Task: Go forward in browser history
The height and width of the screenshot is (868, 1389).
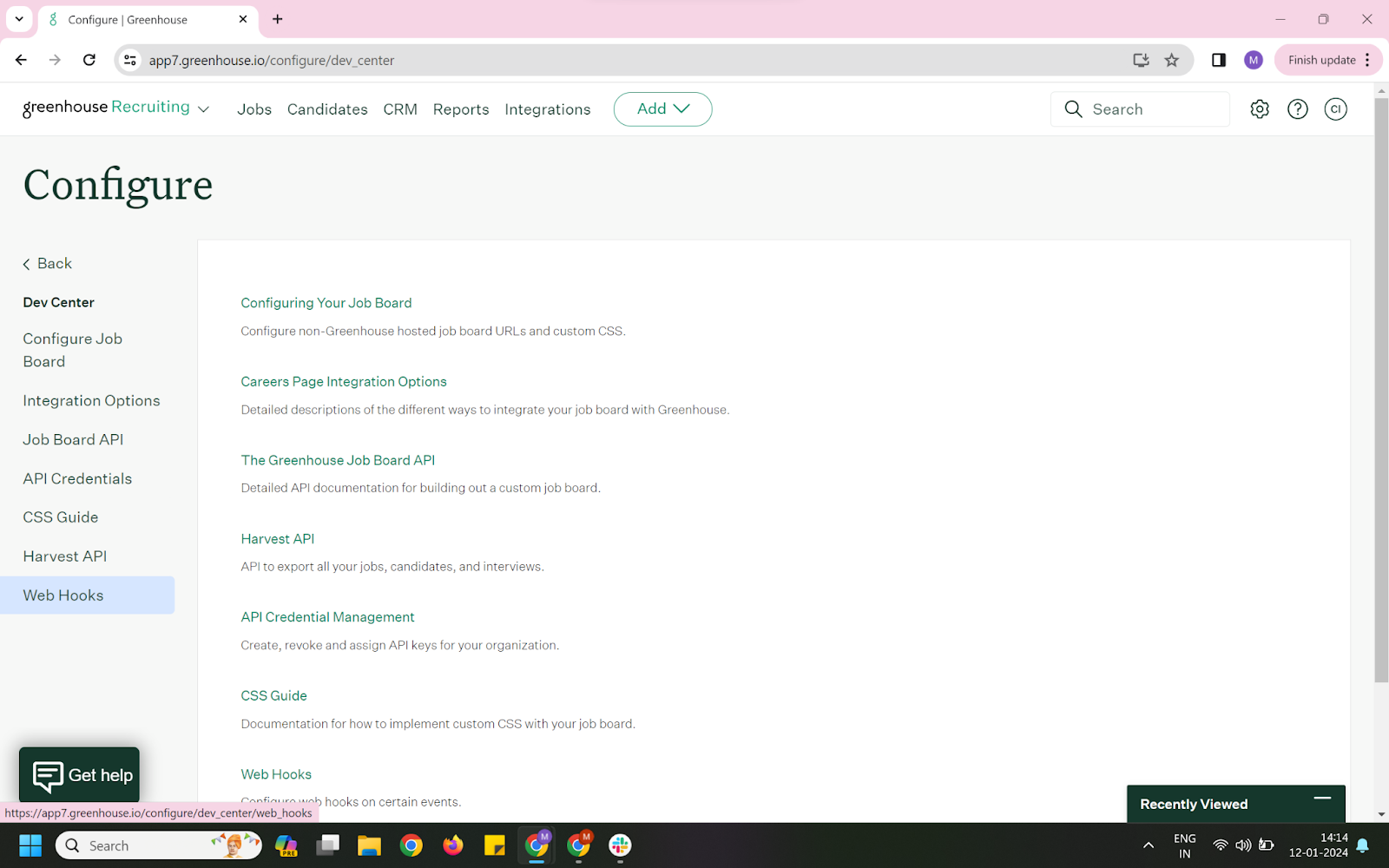Action: 55,60
